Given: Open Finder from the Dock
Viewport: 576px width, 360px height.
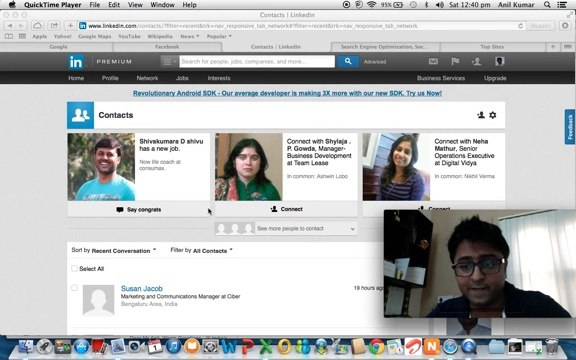Looking at the screenshot, I should pos(25,346).
